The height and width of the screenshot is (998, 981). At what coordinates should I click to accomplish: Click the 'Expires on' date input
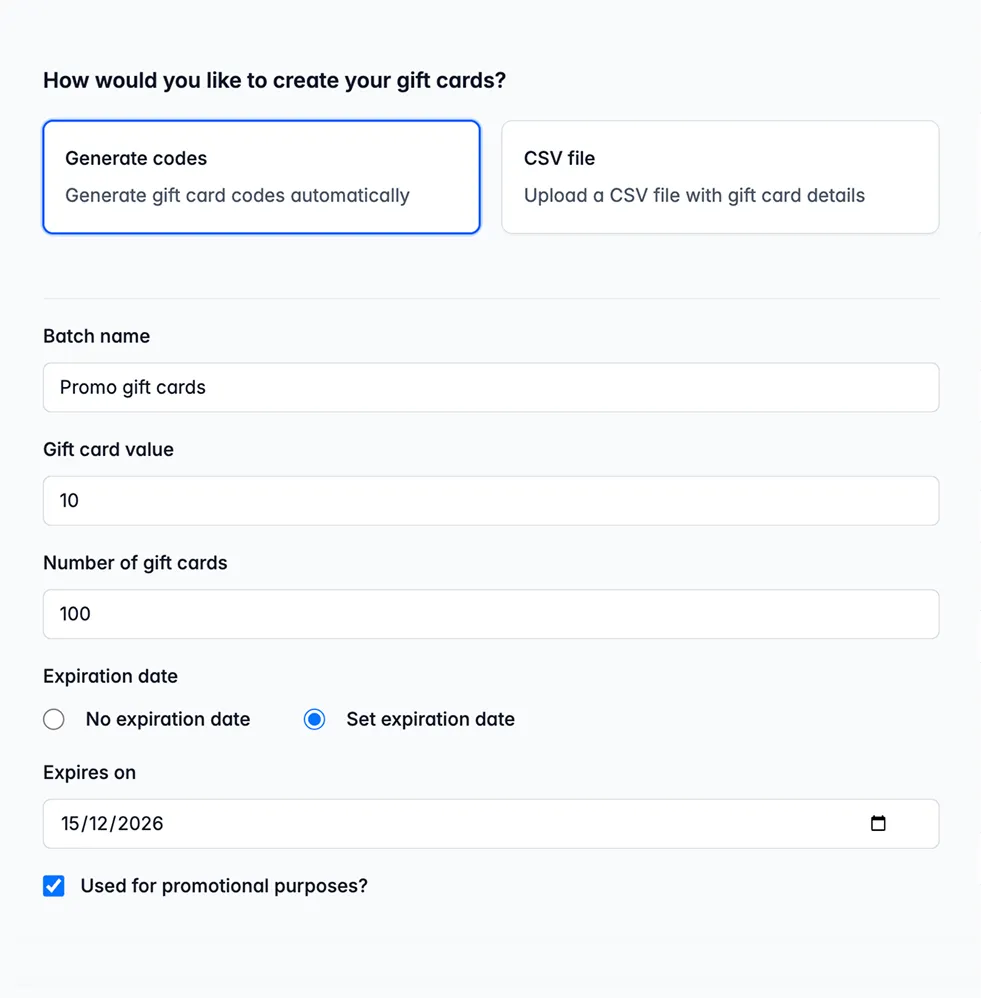tap(450, 823)
